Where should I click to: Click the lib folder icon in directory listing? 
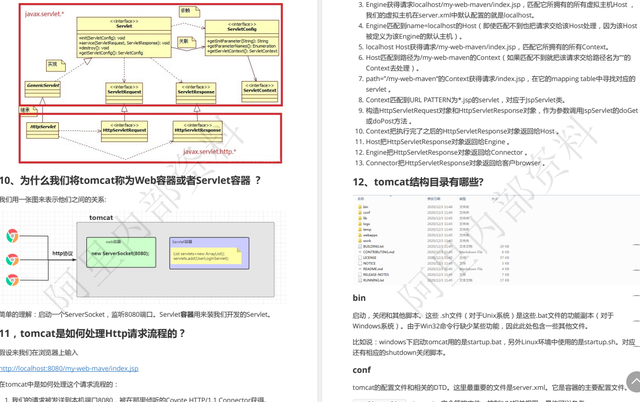(360, 218)
